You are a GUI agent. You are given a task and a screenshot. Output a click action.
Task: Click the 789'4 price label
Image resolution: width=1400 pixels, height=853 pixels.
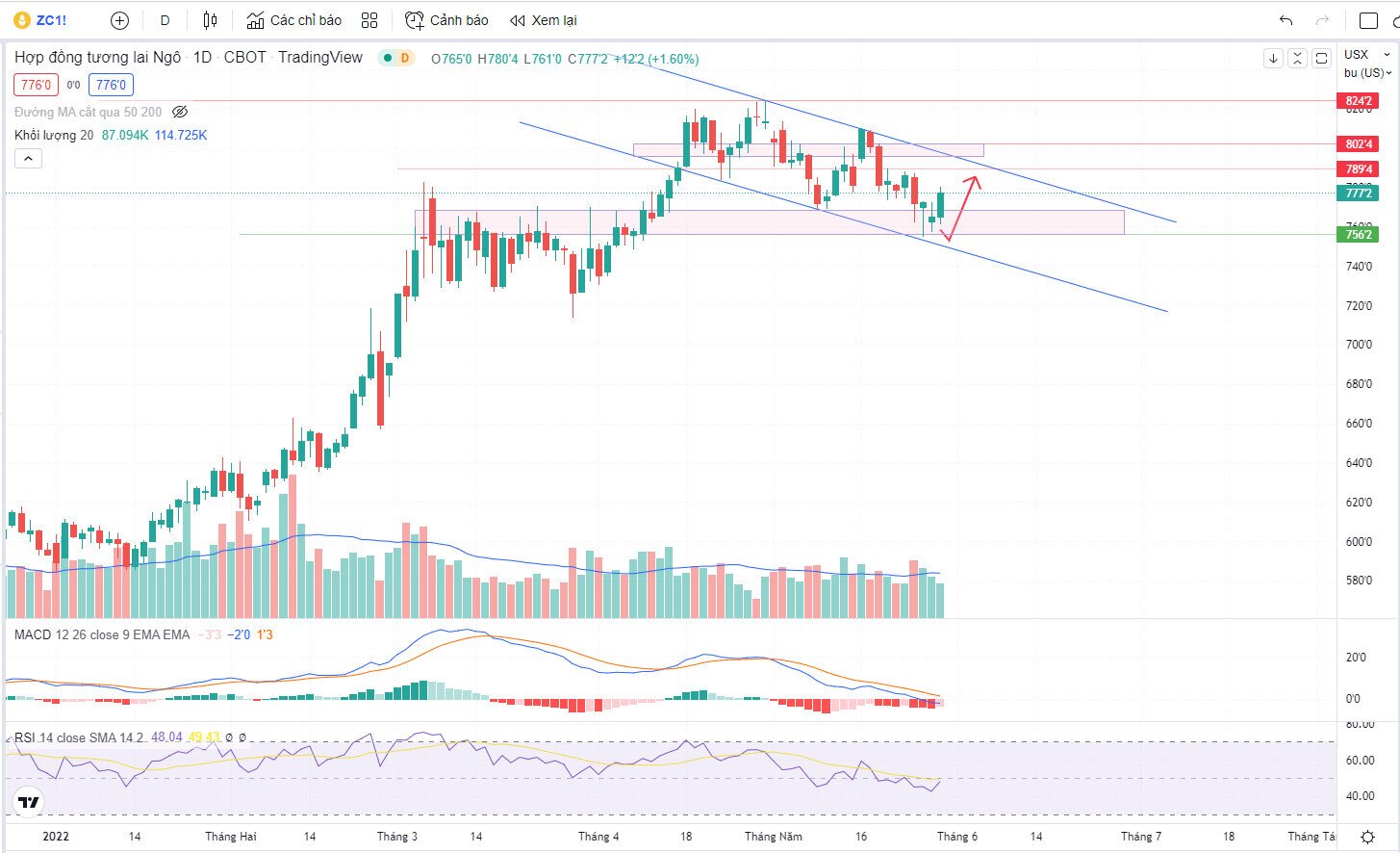pyautogui.click(x=1358, y=168)
